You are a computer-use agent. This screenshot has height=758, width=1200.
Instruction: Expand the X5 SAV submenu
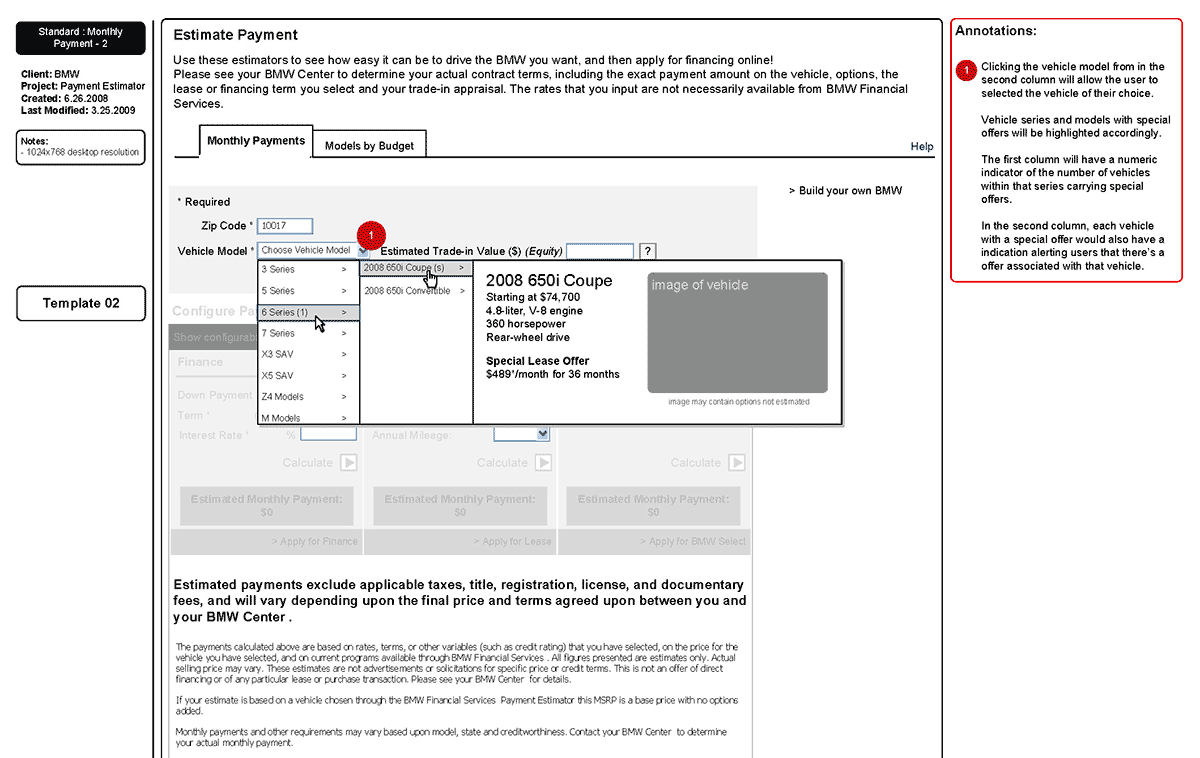(307, 376)
